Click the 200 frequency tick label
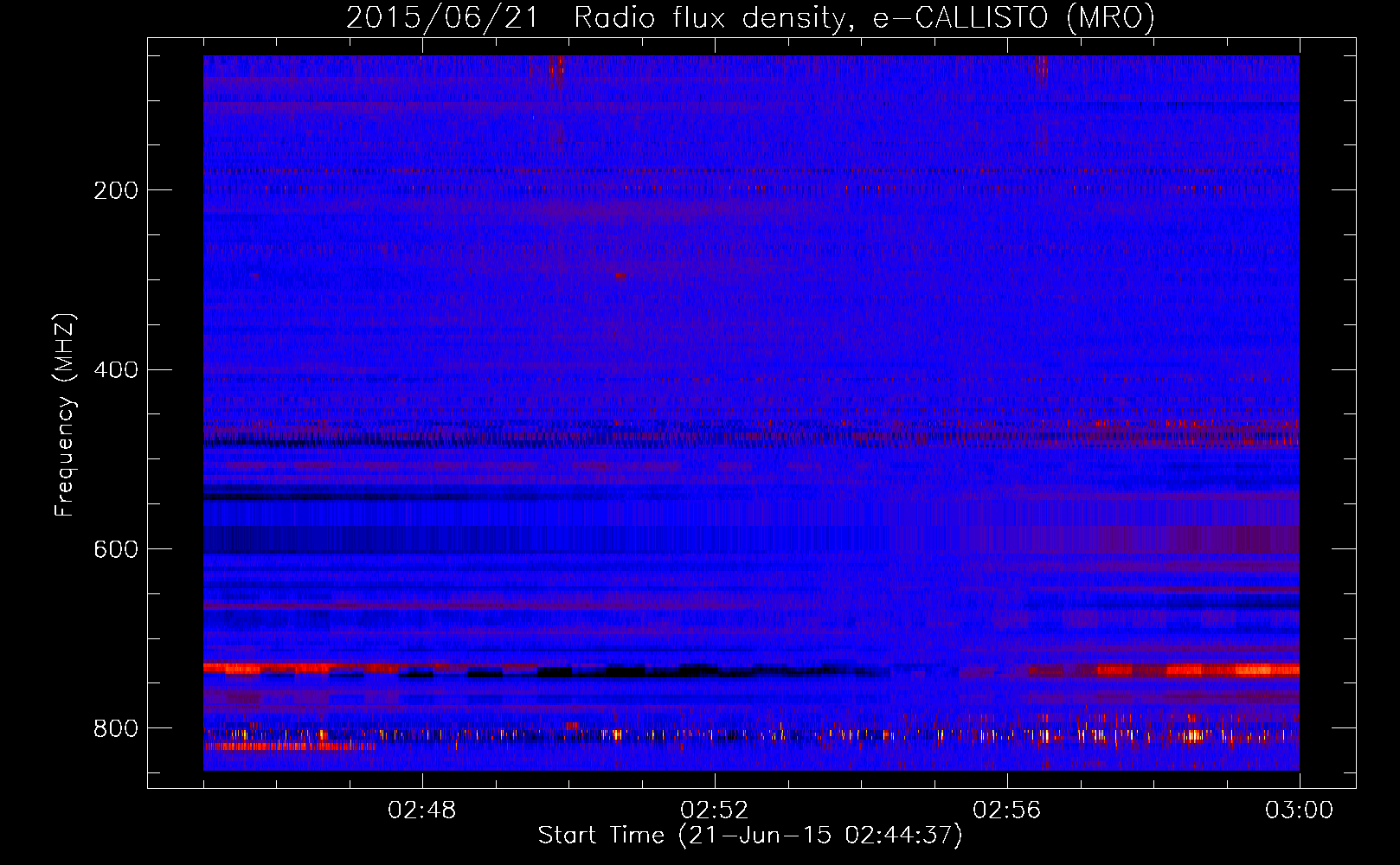1400x865 pixels. [116, 190]
